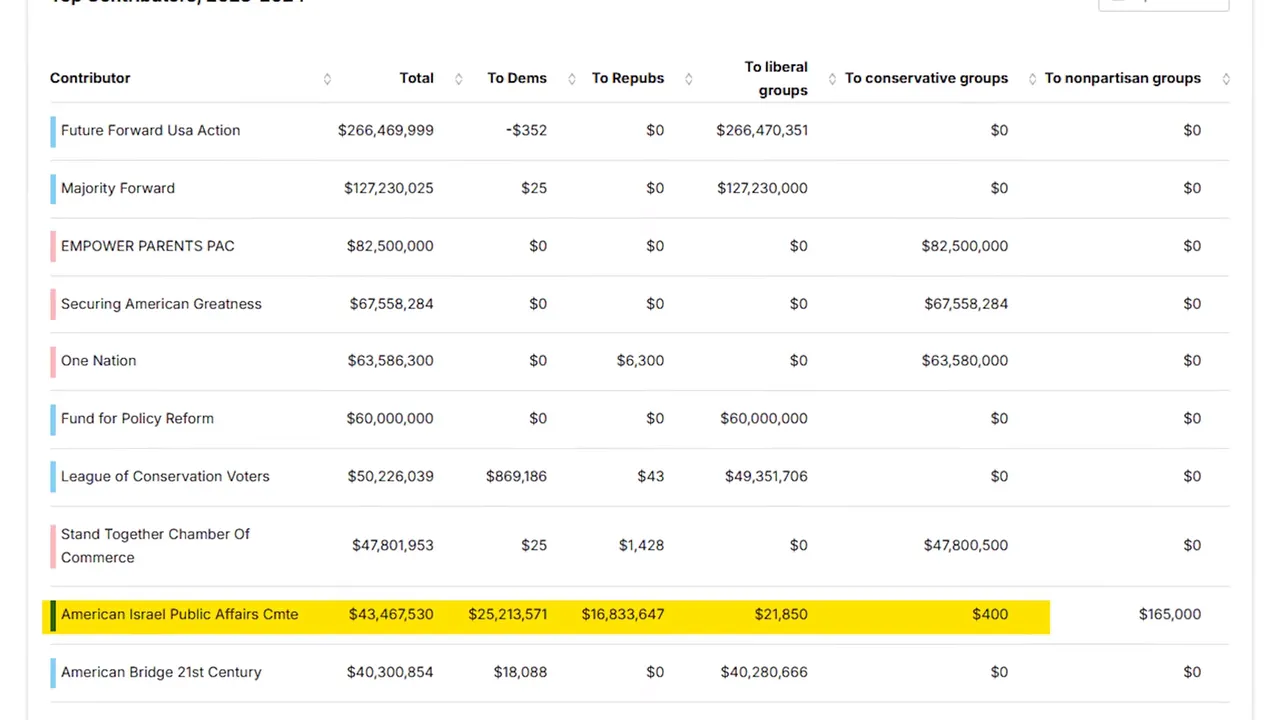Click the $49,351,706 liberal groups value
Screen dimensions: 1280x720
766,476
